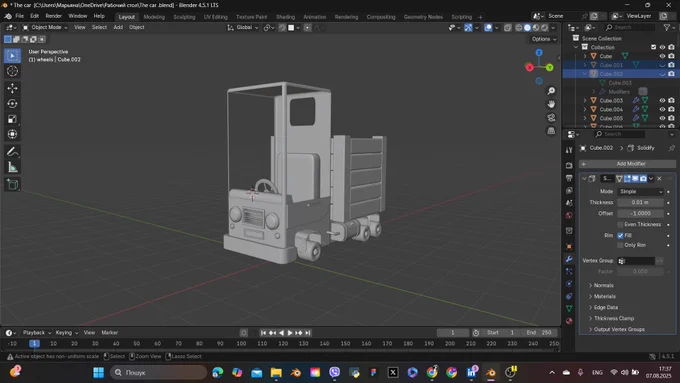Screen dimensions: 680x383
Task: Expand the Normals panel
Action: pyautogui.click(x=603, y=285)
